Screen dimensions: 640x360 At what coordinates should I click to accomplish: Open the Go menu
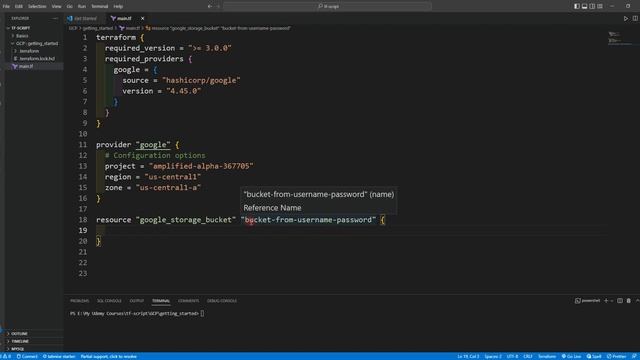69,6
